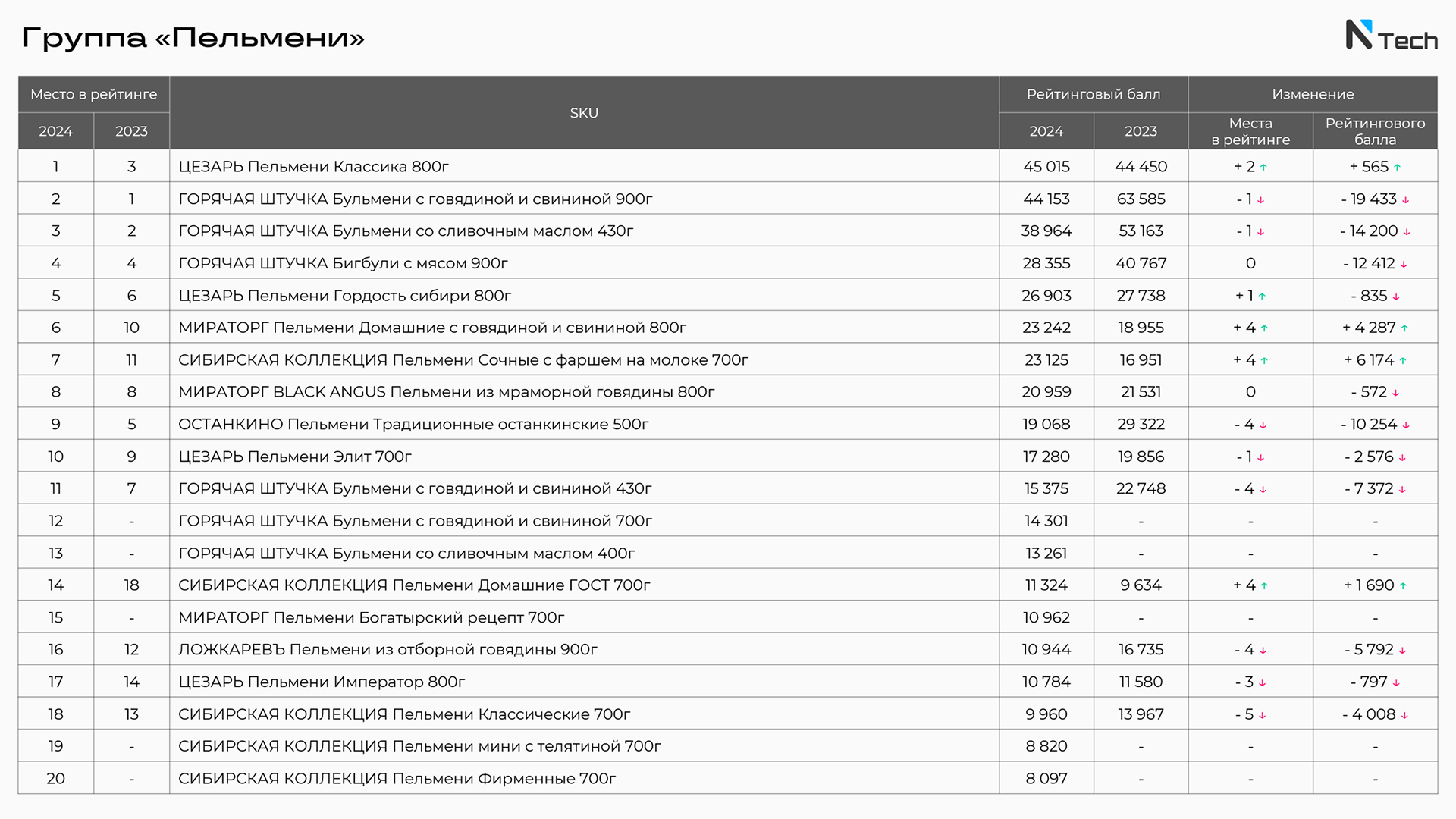Click the score change «- 19 433»
This screenshot has height=819, width=1456.
pos(1375,199)
